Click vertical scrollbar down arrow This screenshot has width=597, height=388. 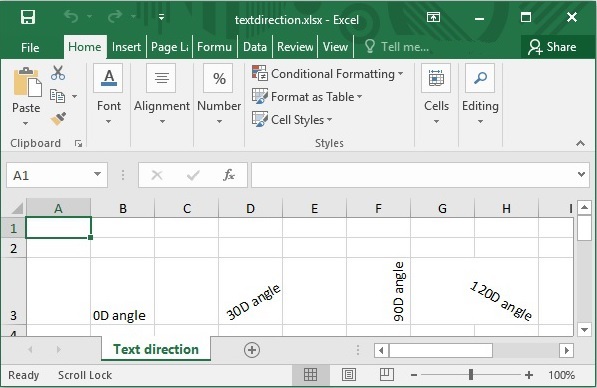(584, 329)
